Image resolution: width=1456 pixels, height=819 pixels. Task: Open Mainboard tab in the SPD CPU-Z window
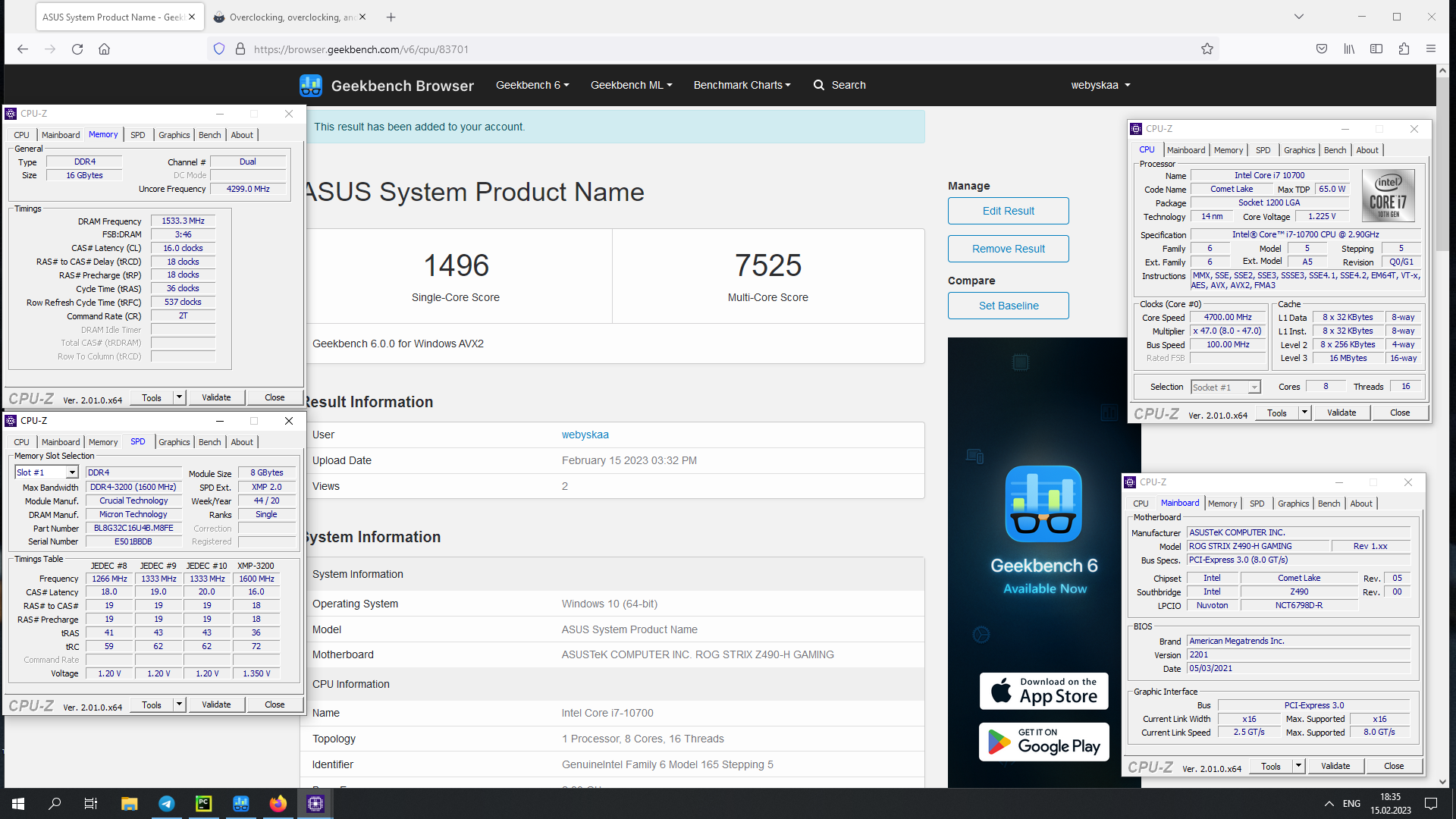click(x=61, y=442)
